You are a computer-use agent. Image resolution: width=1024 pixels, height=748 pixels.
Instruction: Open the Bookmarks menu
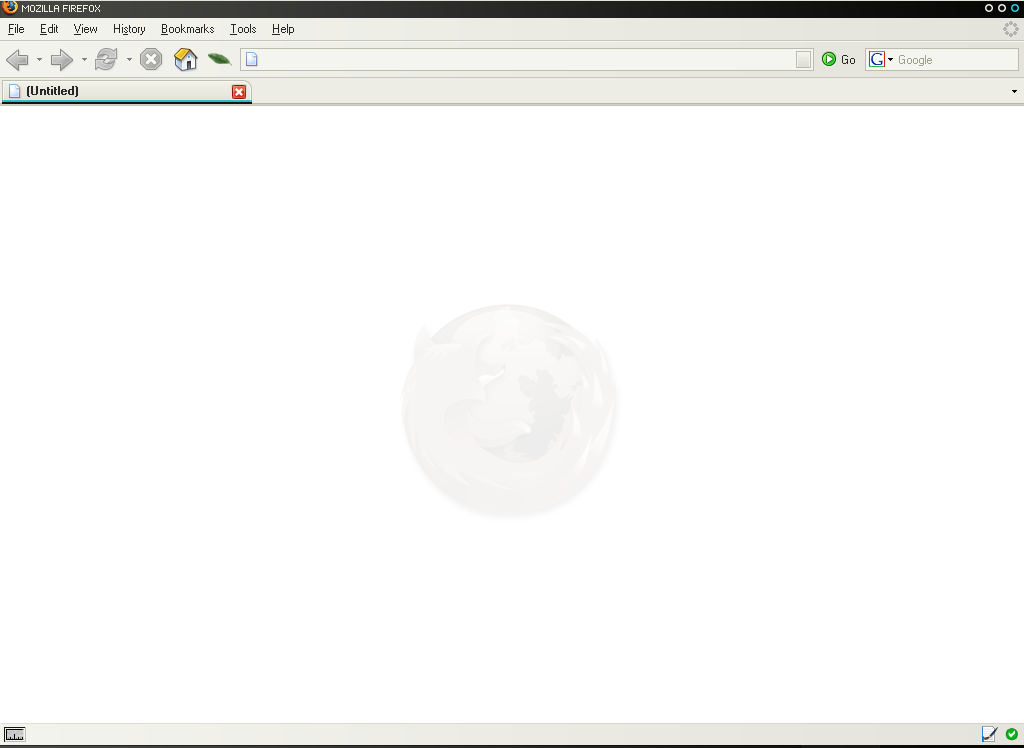187,29
